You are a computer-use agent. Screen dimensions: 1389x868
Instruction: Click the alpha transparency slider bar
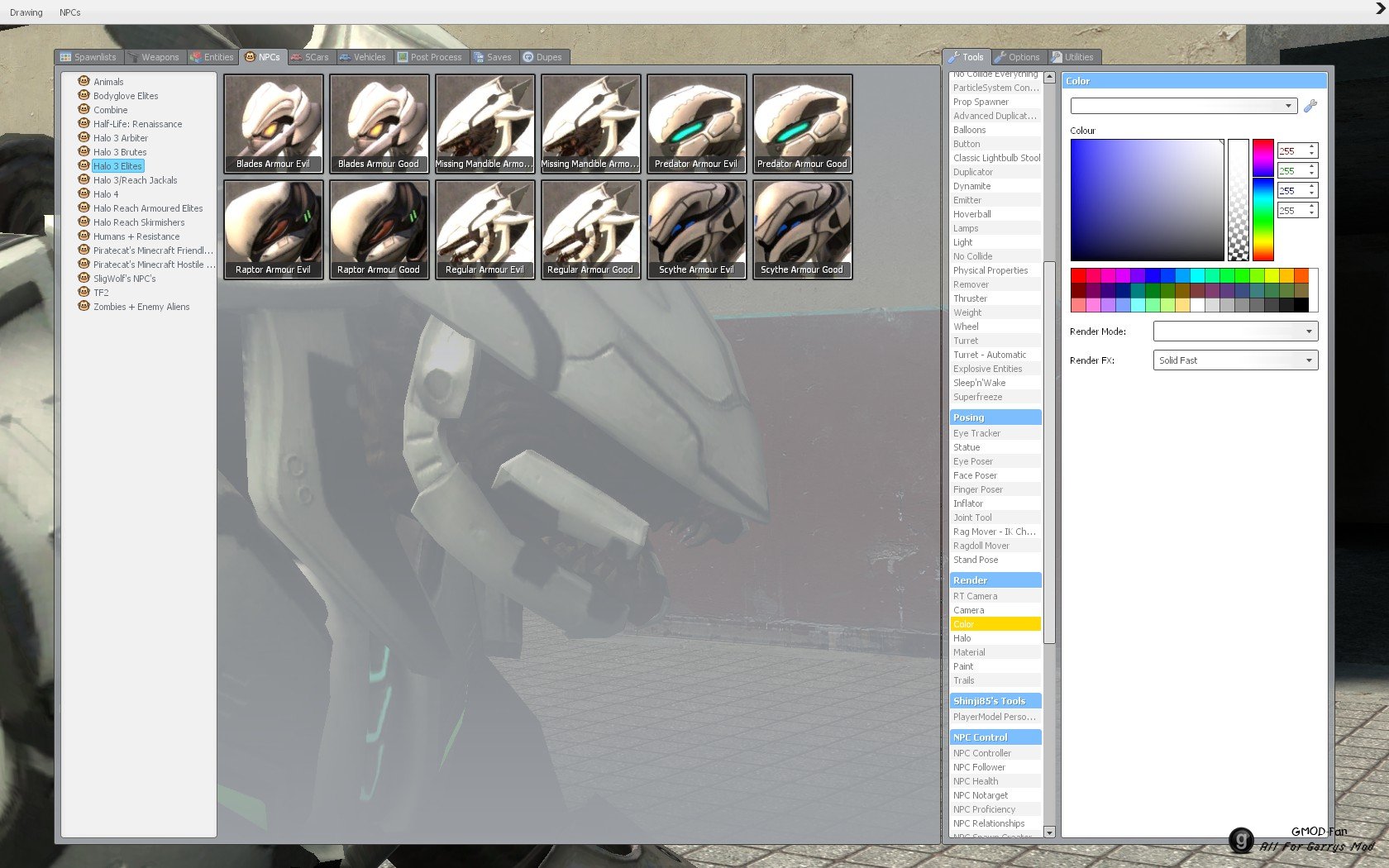coord(1238,200)
